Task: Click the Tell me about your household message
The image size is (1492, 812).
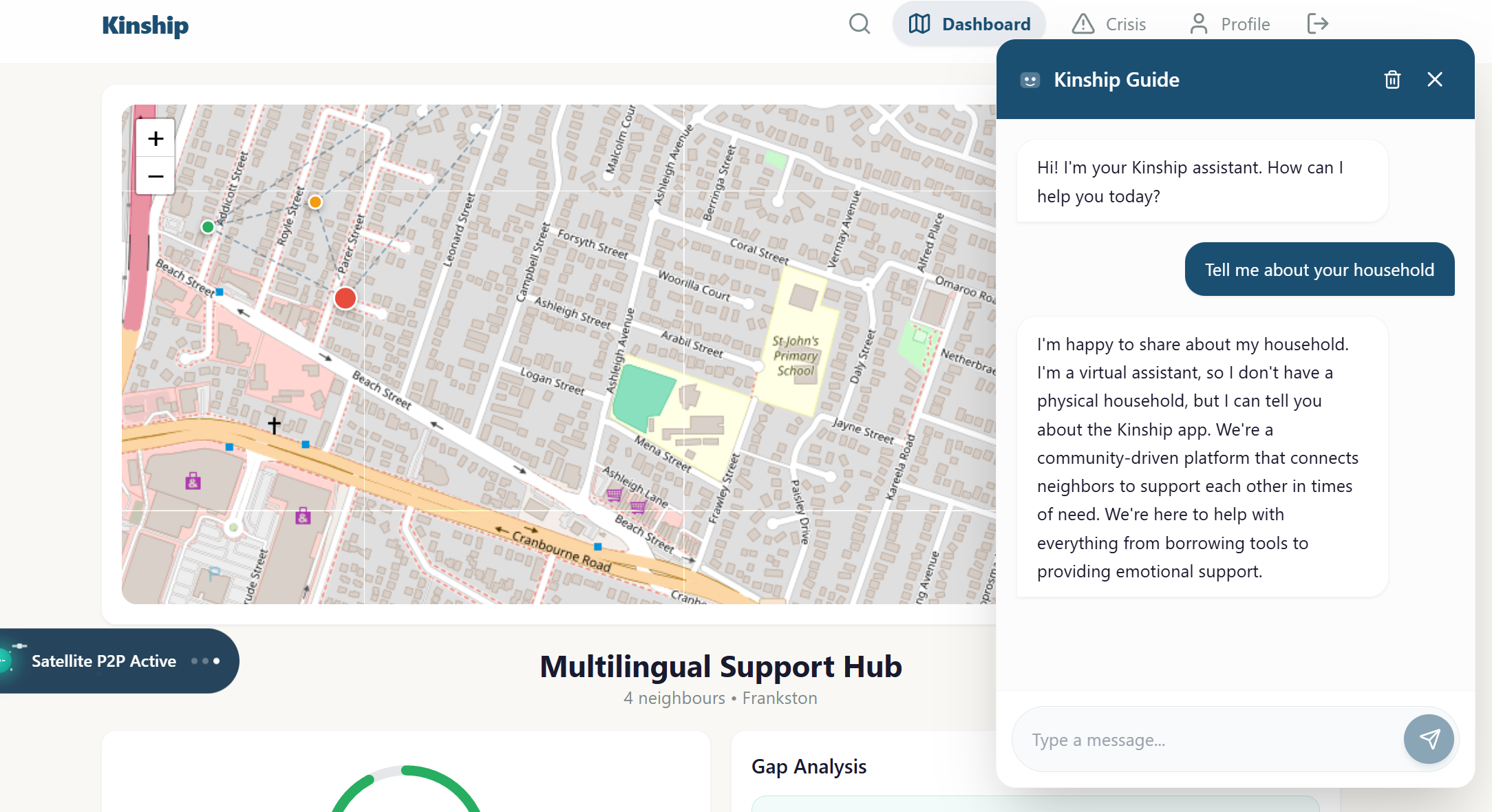Action: click(1319, 269)
